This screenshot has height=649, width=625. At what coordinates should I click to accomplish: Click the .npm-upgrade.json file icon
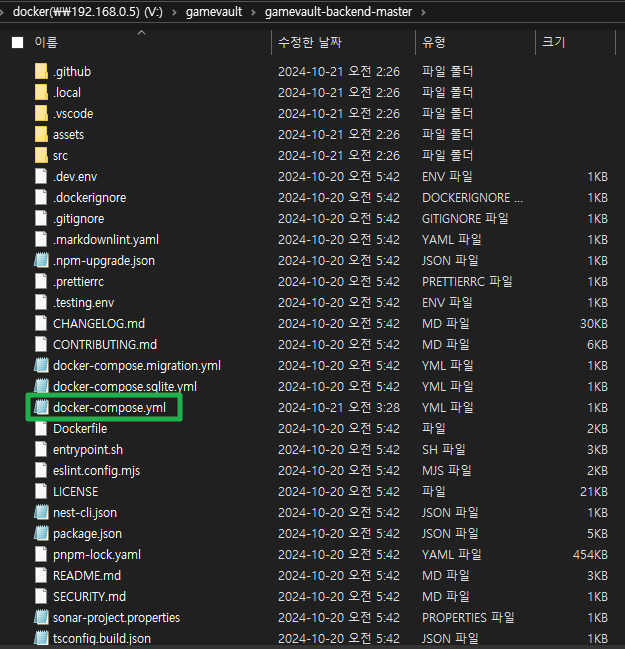[x=41, y=261]
